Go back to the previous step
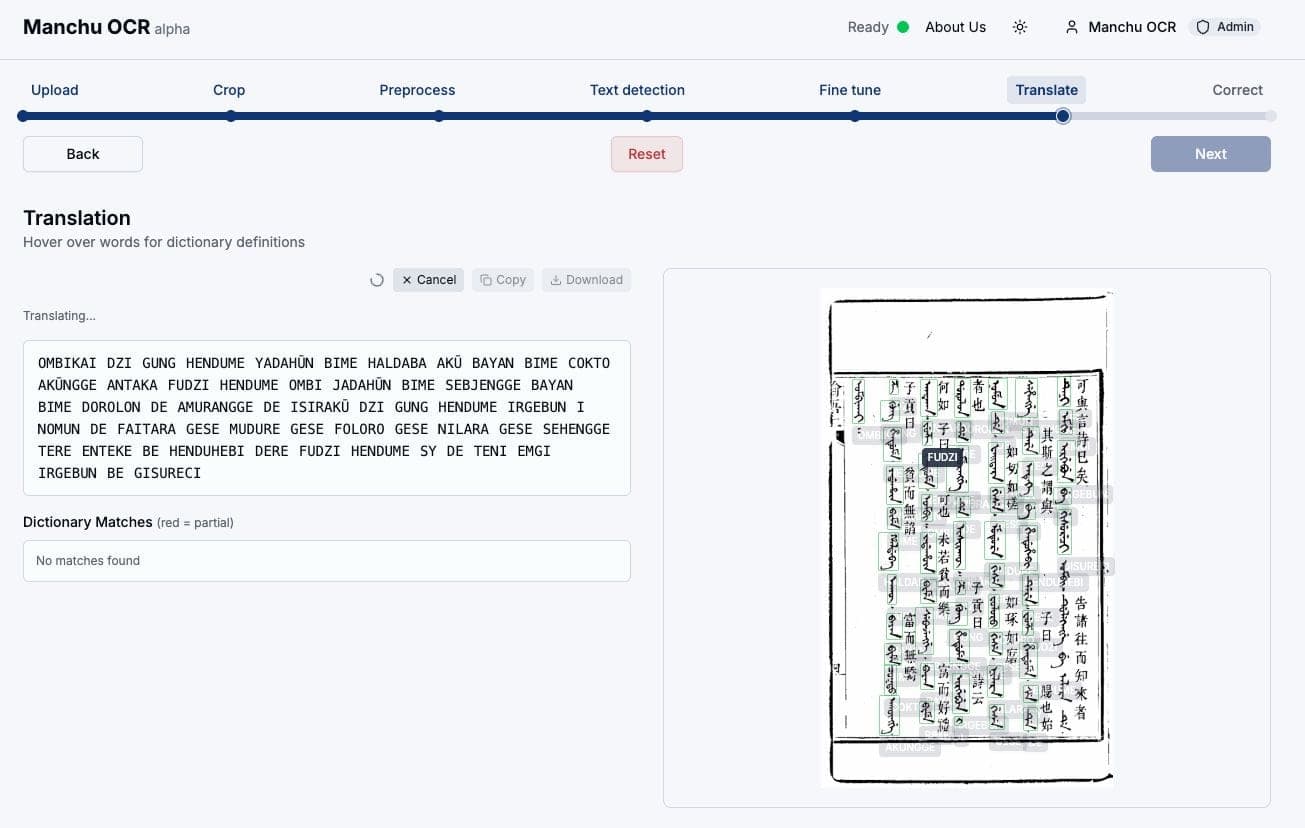The width and height of the screenshot is (1305, 828). coord(83,154)
